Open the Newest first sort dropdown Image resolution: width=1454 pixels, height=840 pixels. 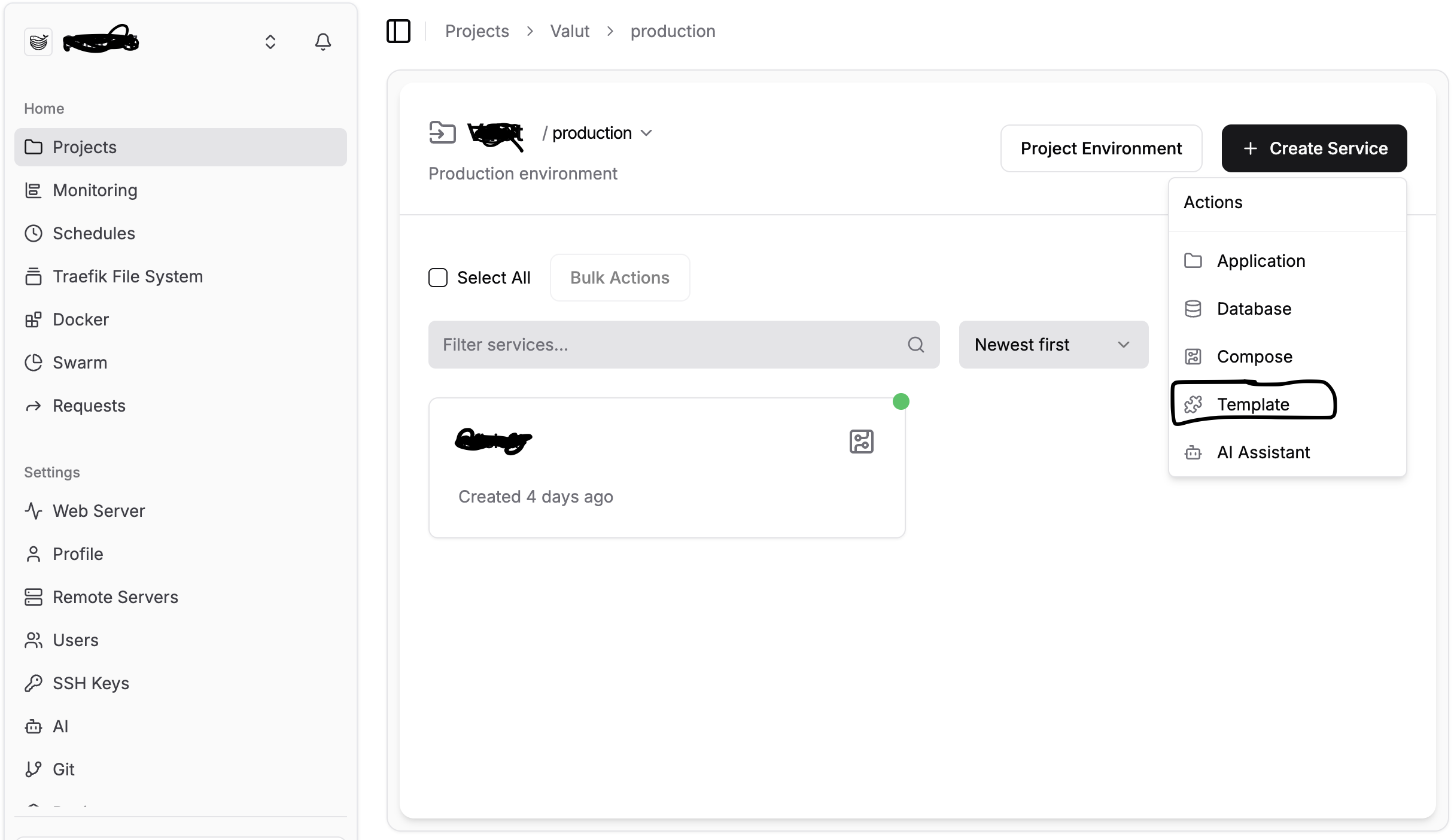(x=1053, y=345)
